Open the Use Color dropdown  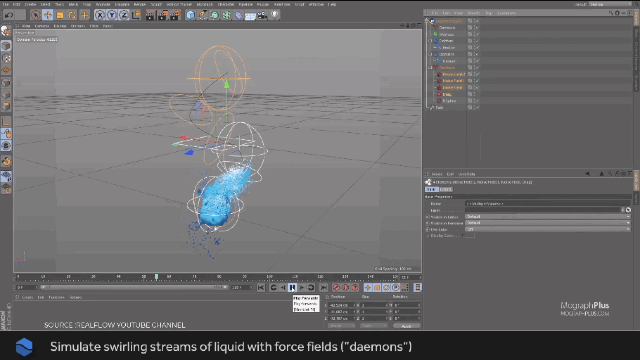548,229
